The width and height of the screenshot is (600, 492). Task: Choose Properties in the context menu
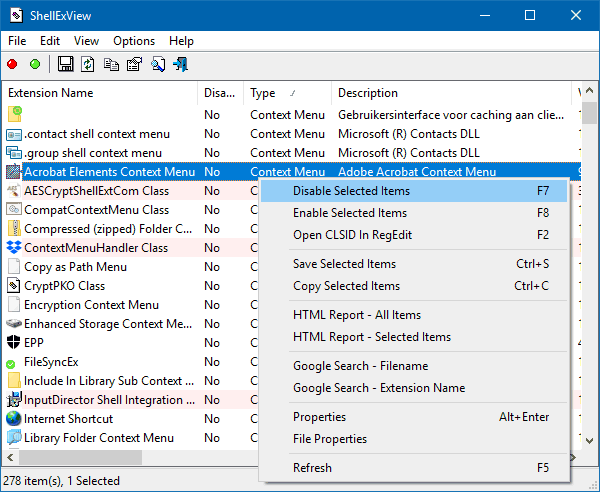pyautogui.click(x=414, y=417)
